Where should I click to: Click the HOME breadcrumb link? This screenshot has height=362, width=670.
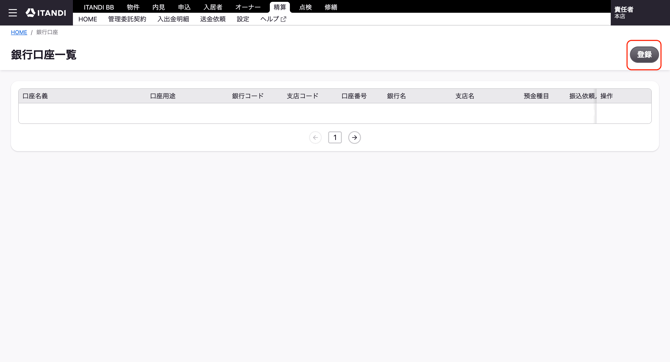click(19, 32)
